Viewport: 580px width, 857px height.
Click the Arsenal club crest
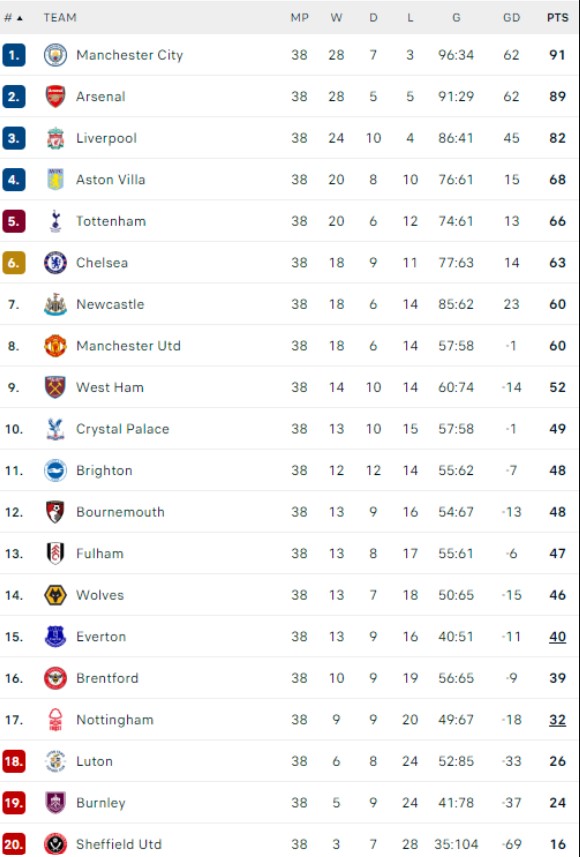(55, 97)
